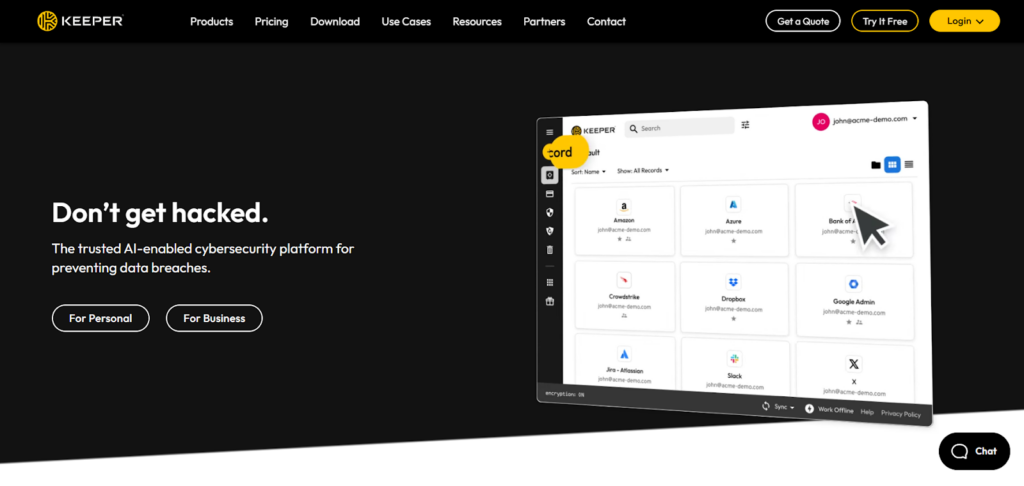Toggle favorite star on Amazon card
This screenshot has width=1024, height=486.
tap(620, 239)
